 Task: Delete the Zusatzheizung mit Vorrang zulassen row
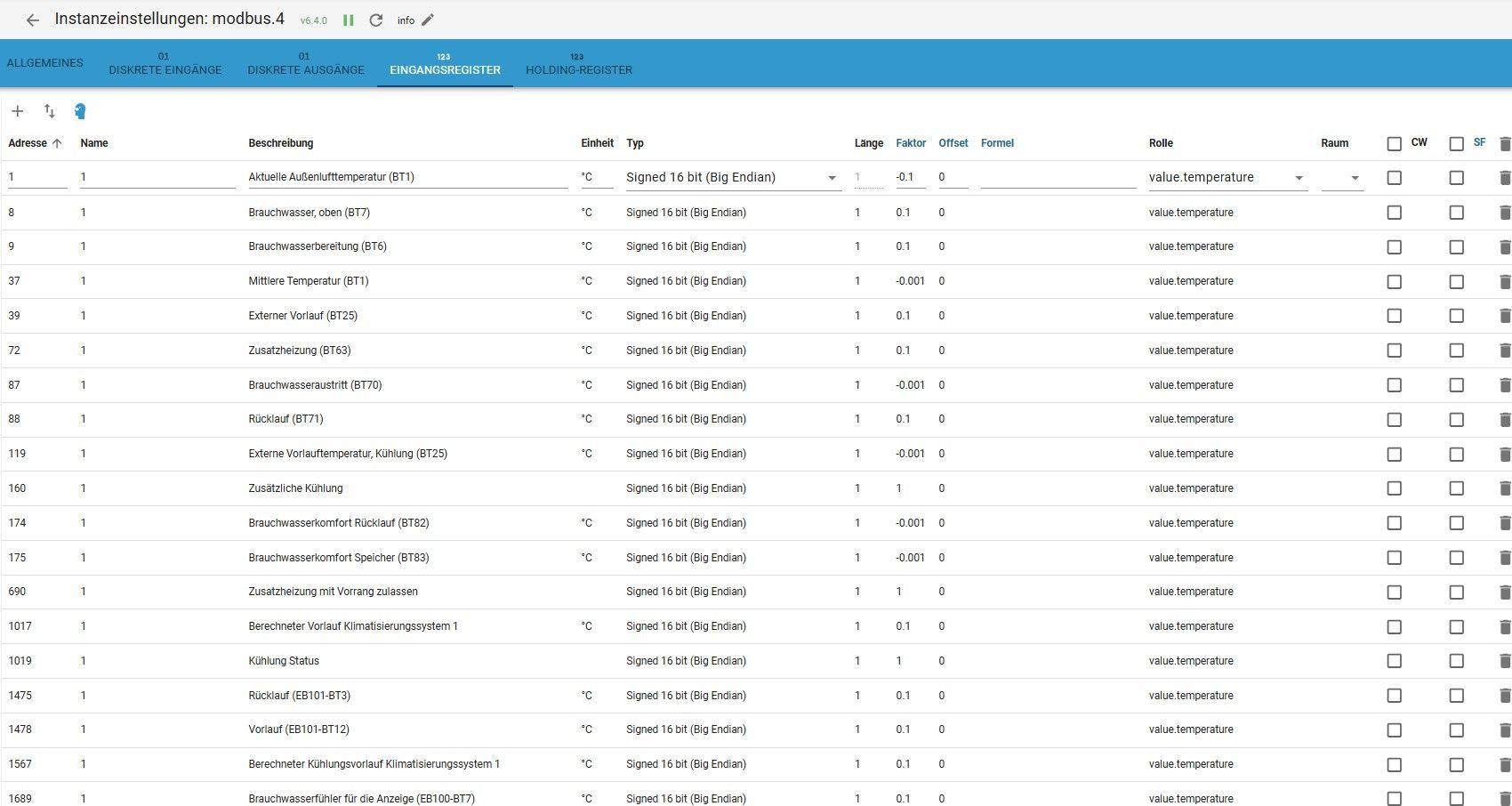point(1505,592)
